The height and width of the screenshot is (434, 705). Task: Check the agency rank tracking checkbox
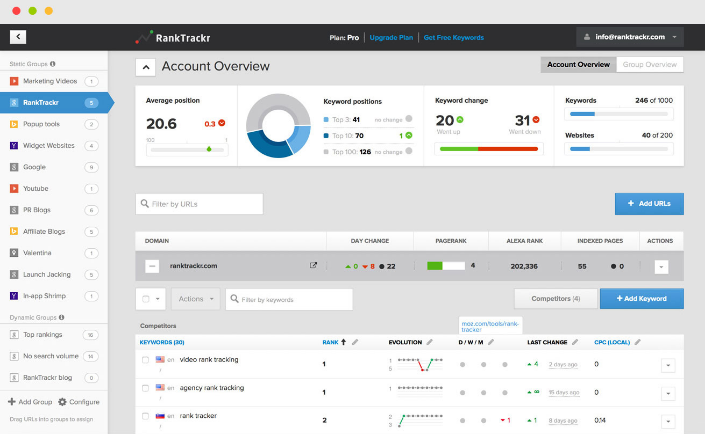coord(145,388)
